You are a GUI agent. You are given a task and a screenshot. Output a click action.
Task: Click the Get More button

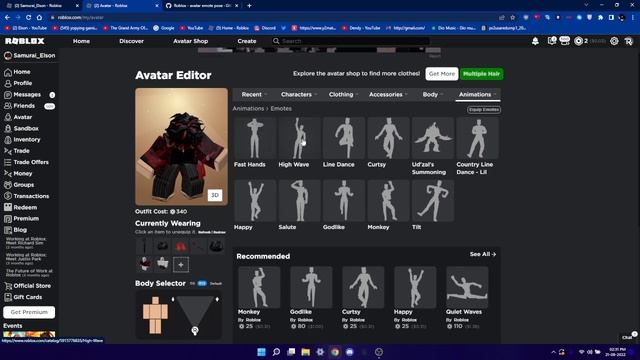point(442,74)
